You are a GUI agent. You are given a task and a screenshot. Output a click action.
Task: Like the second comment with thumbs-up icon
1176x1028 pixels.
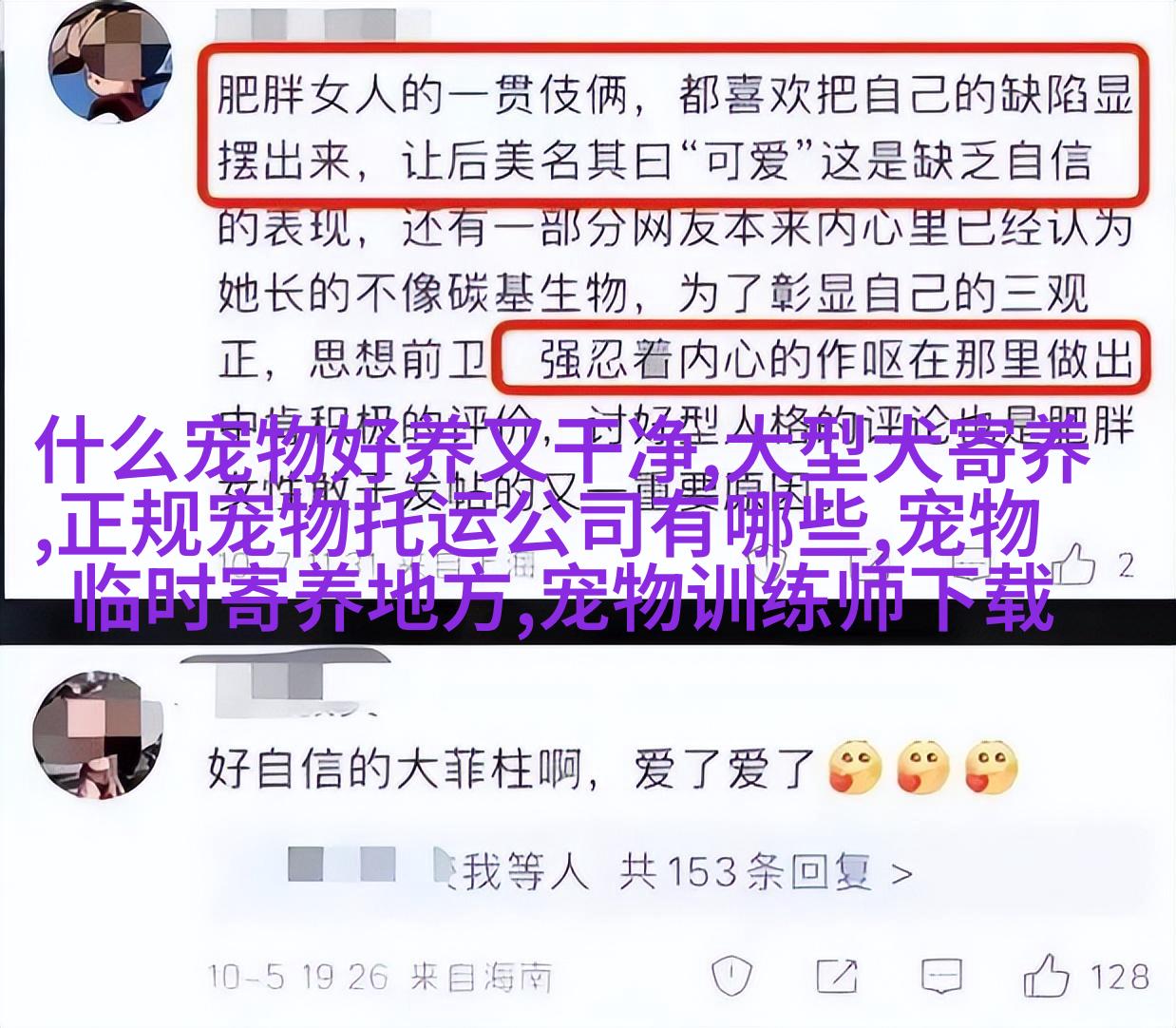[x=1047, y=975]
